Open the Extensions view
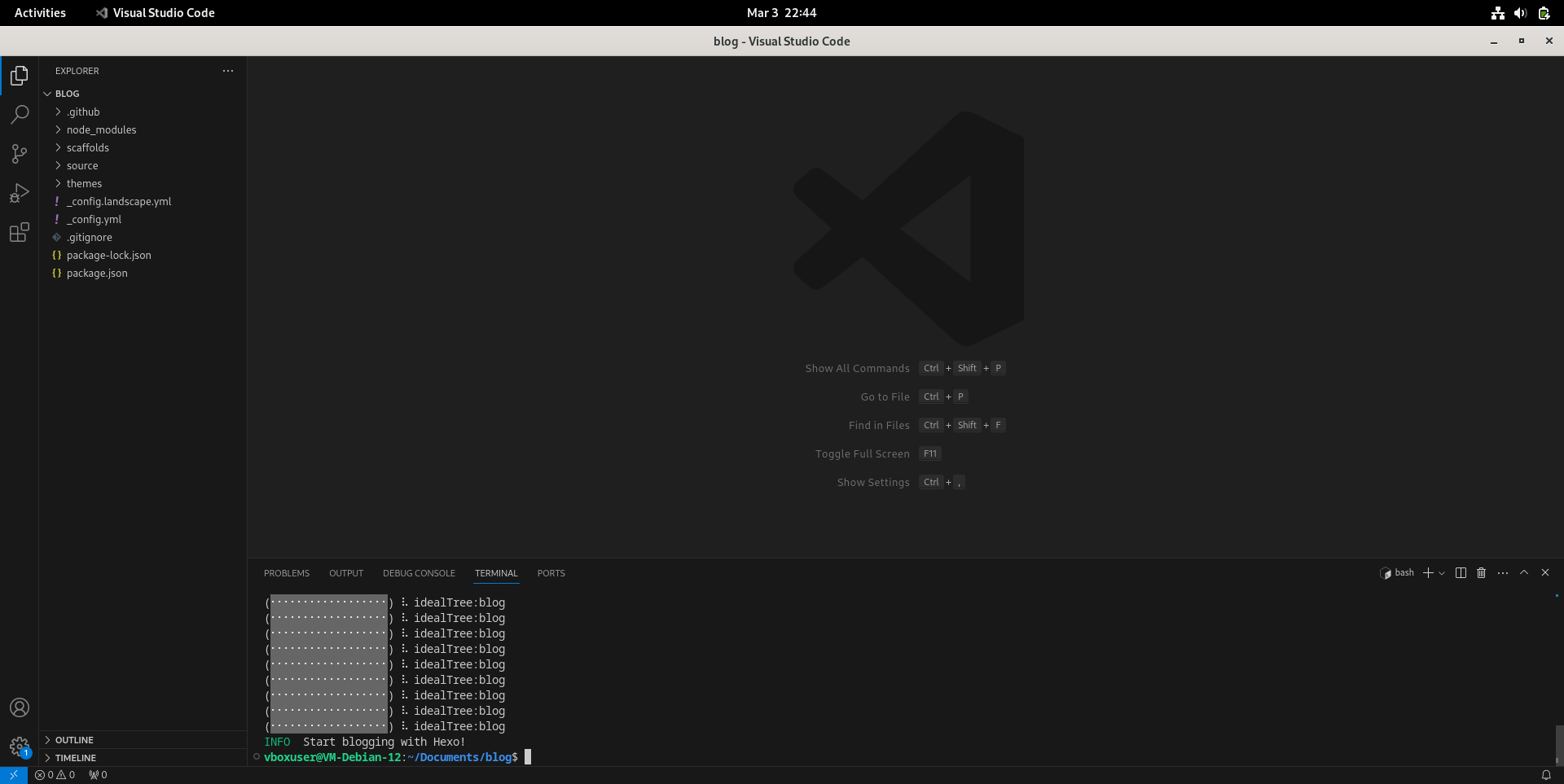The image size is (1564, 784). (20, 232)
